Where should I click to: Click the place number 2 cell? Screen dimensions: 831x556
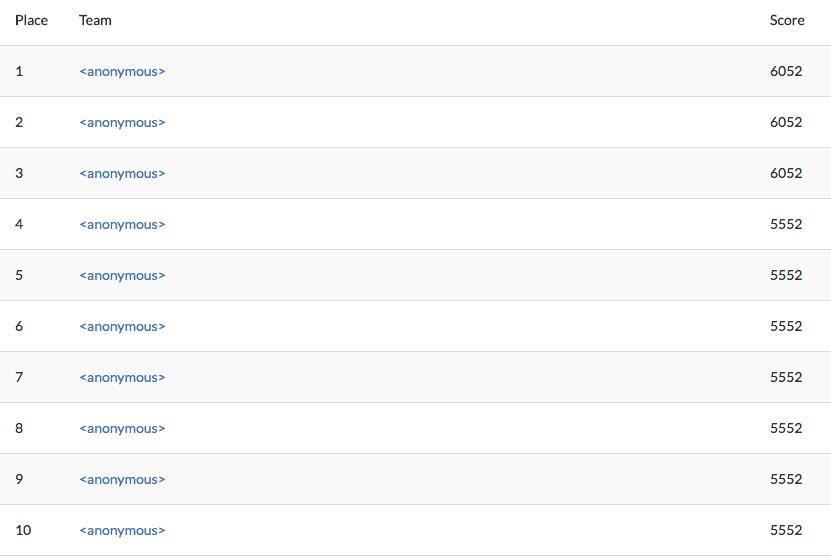click(x=19, y=122)
